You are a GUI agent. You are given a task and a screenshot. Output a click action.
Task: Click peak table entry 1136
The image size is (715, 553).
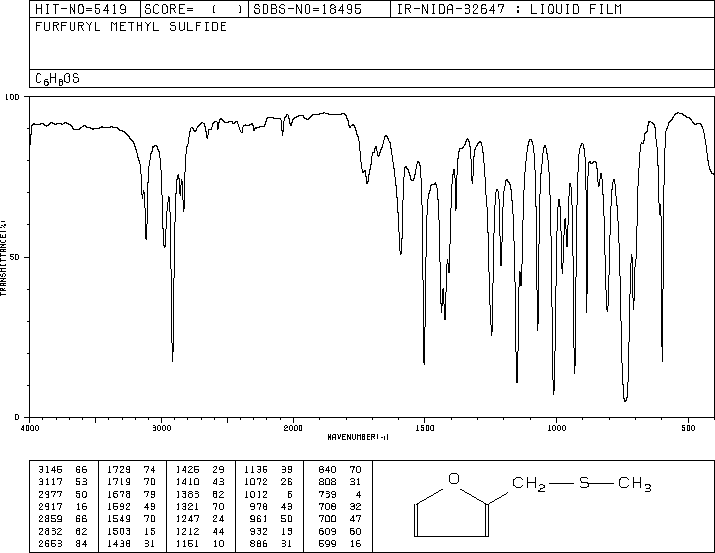pos(256,470)
